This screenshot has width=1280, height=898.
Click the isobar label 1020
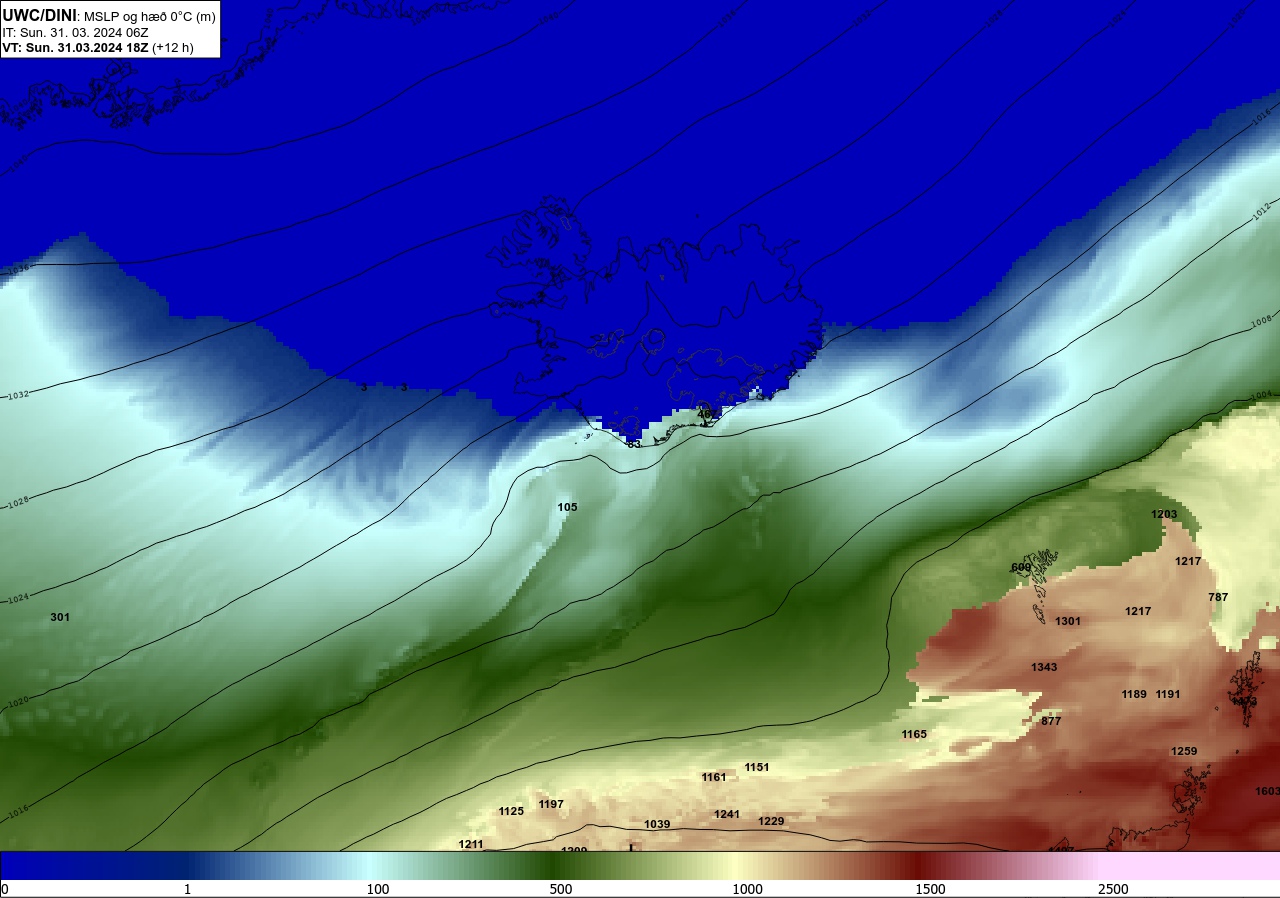17,703
